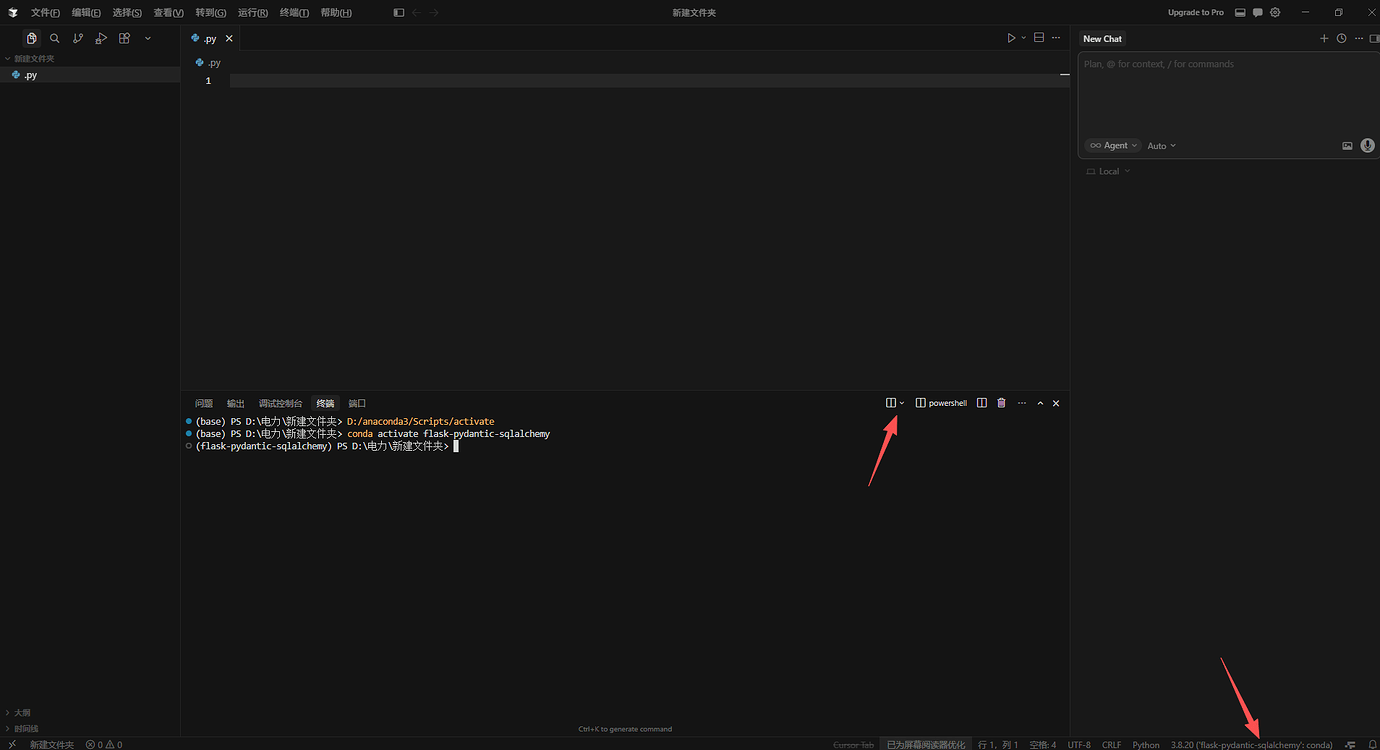Viewport: 1380px width, 750px height.
Task: Open the Explorer view in the sidebar
Action: pyautogui.click(x=32, y=38)
